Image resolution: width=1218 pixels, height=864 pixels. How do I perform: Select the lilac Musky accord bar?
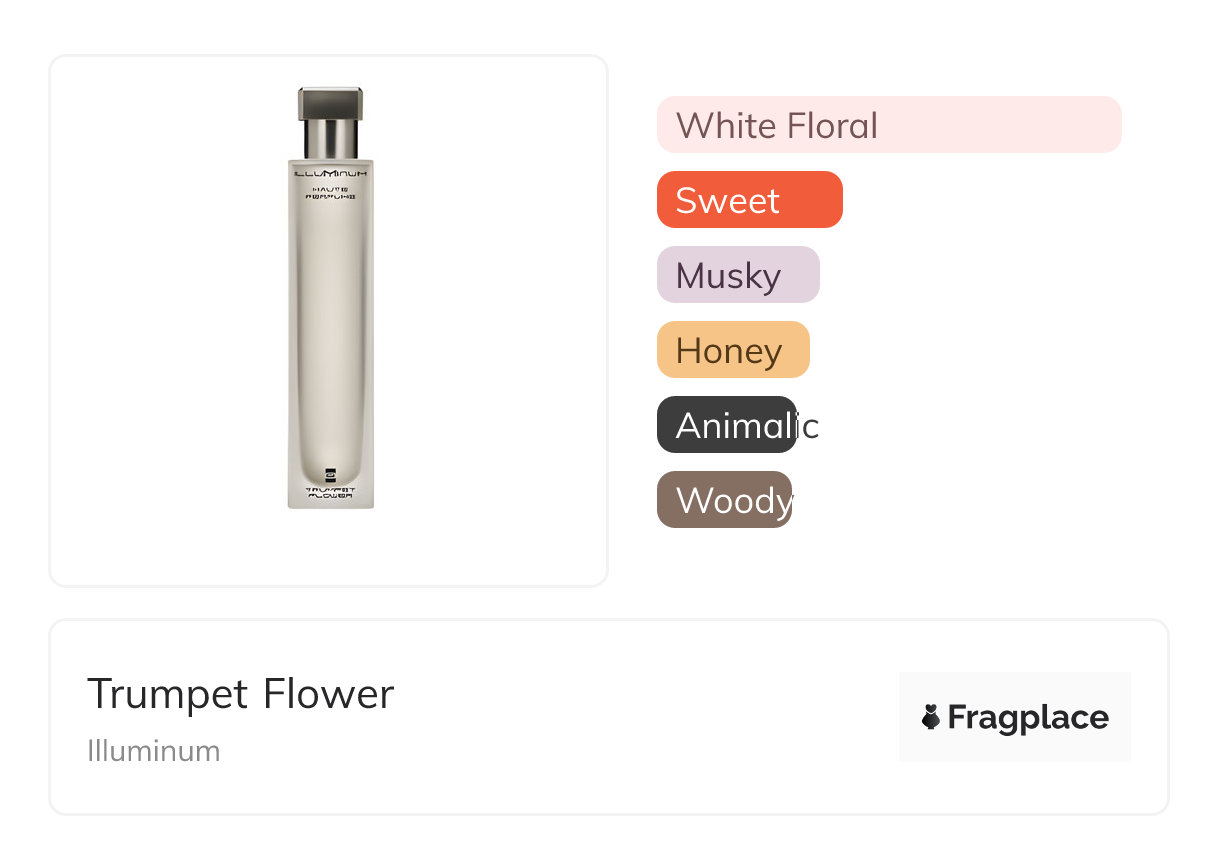pyautogui.click(x=737, y=275)
